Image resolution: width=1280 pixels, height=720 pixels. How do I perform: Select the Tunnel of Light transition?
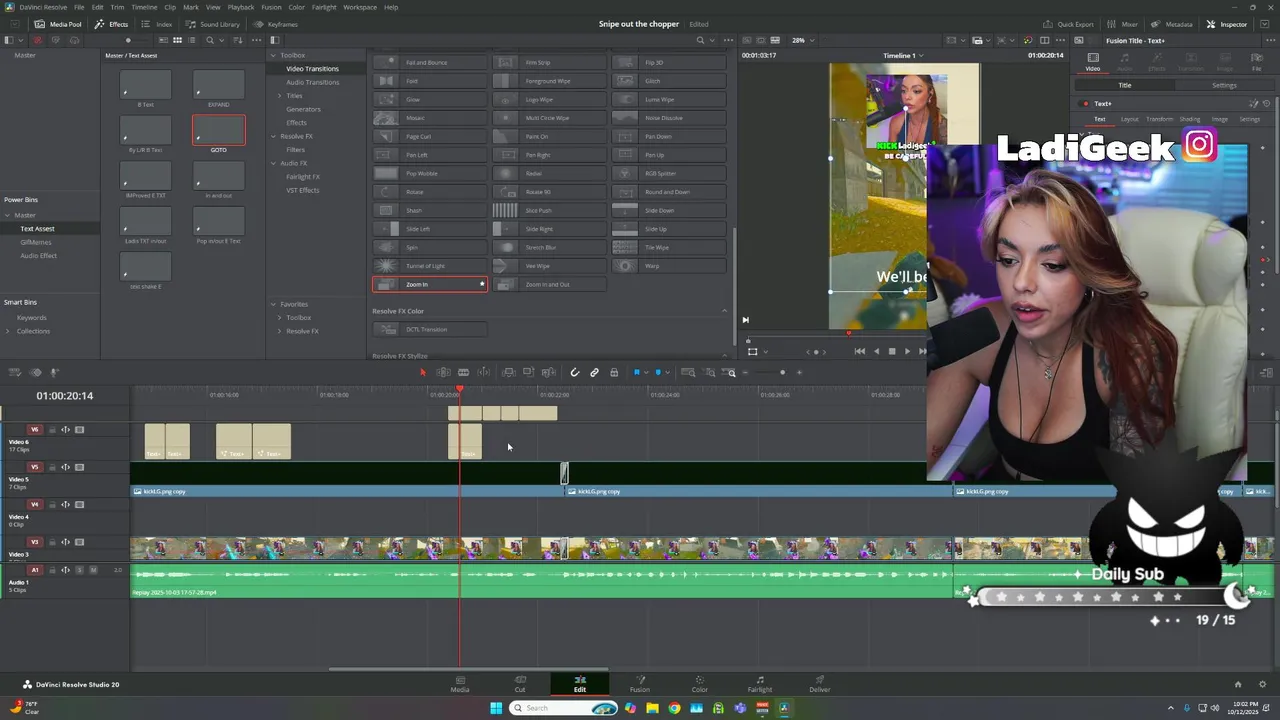(430, 266)
